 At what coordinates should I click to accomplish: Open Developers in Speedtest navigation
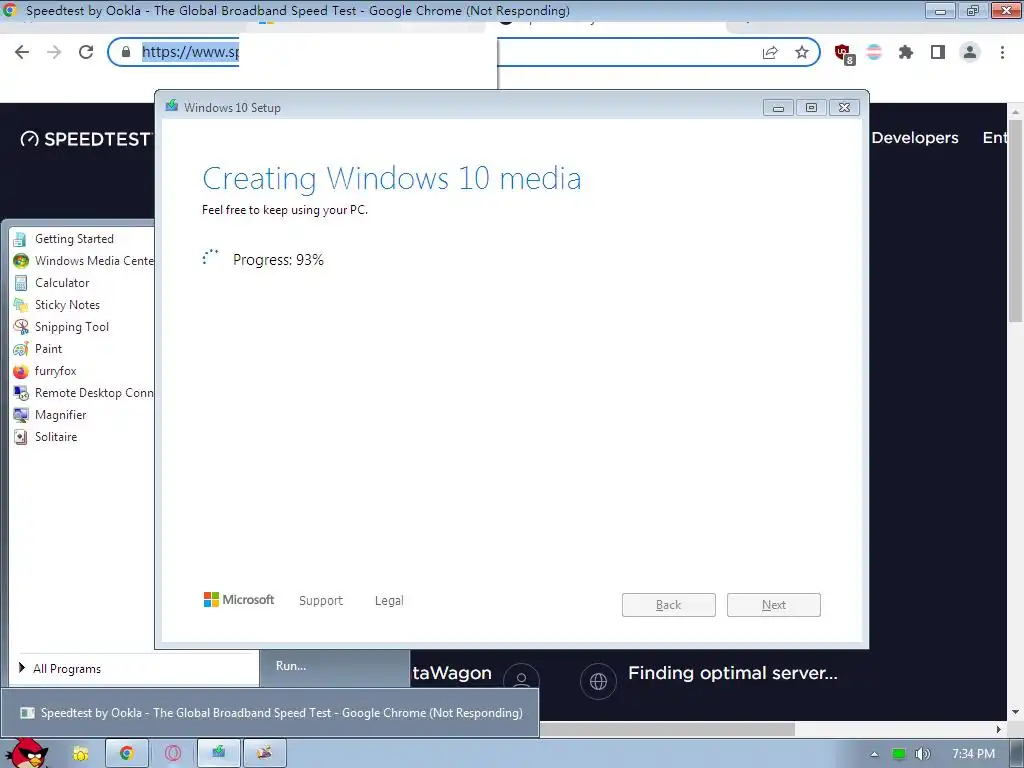click(915, 138)
